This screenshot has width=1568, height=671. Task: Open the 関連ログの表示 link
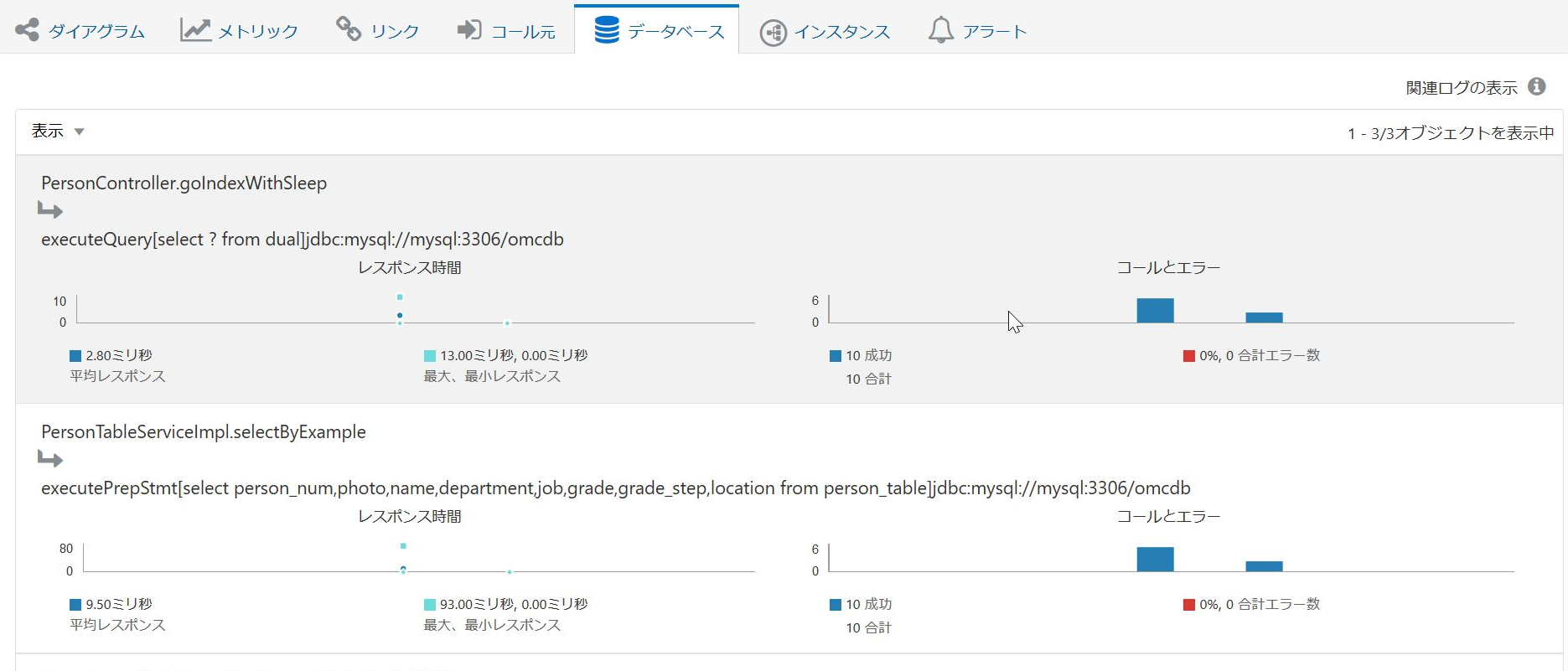[1462, 87]
